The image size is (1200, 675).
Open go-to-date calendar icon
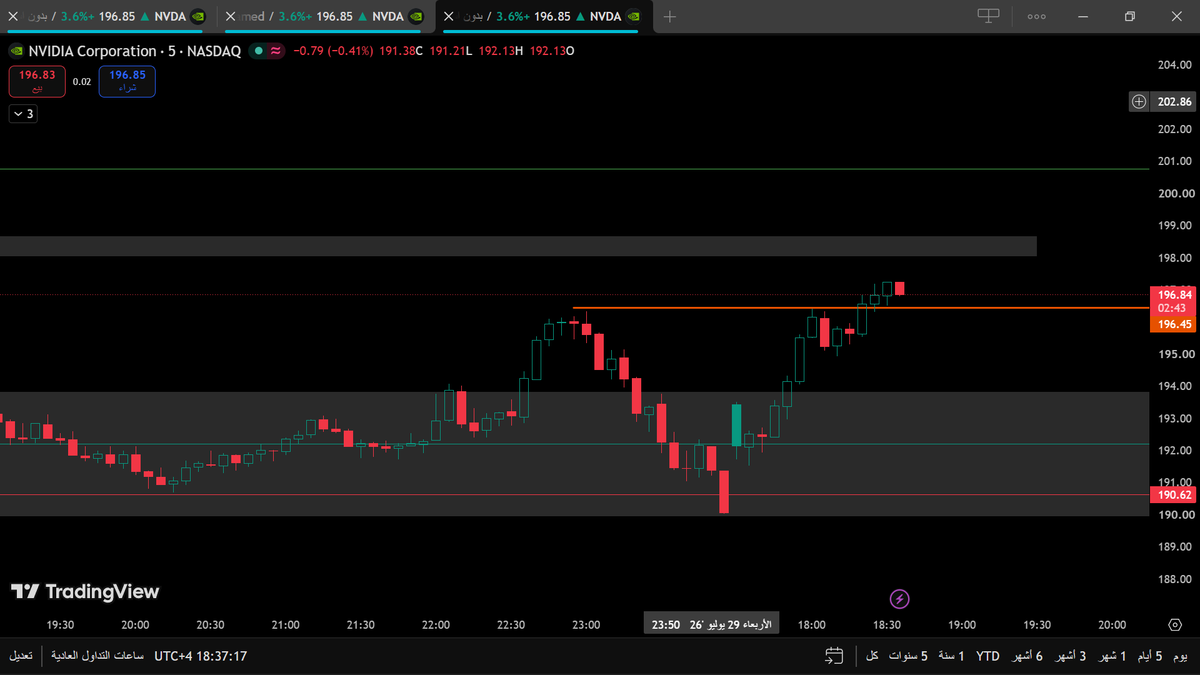click(834, 656)
